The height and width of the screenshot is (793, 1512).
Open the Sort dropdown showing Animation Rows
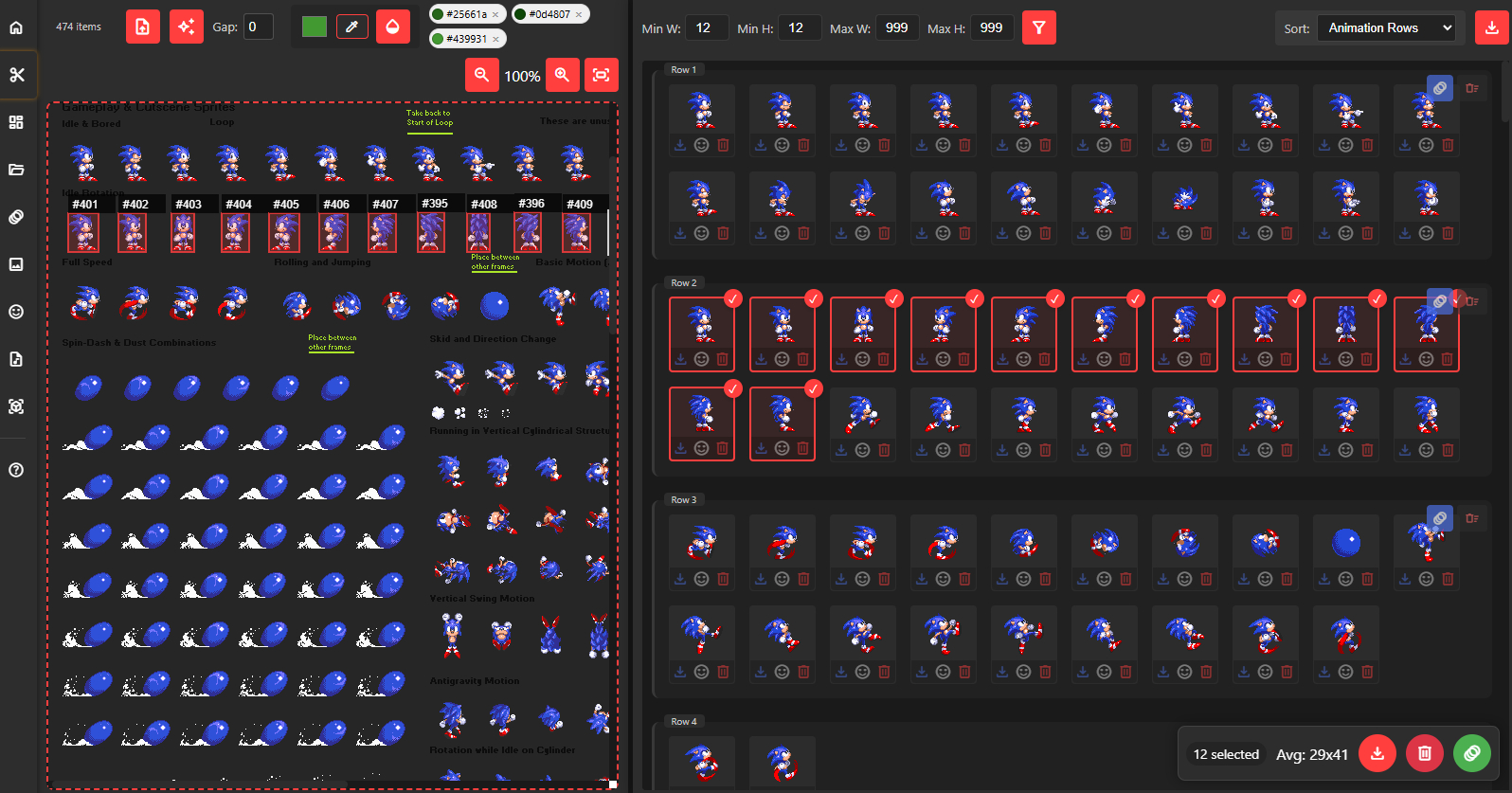1386,27
